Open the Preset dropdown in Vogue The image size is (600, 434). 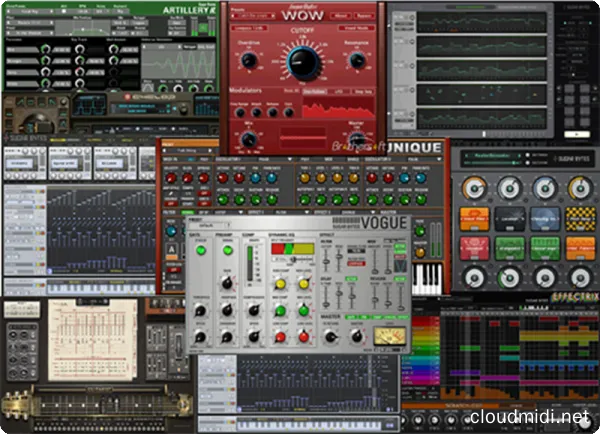[210, 225]
